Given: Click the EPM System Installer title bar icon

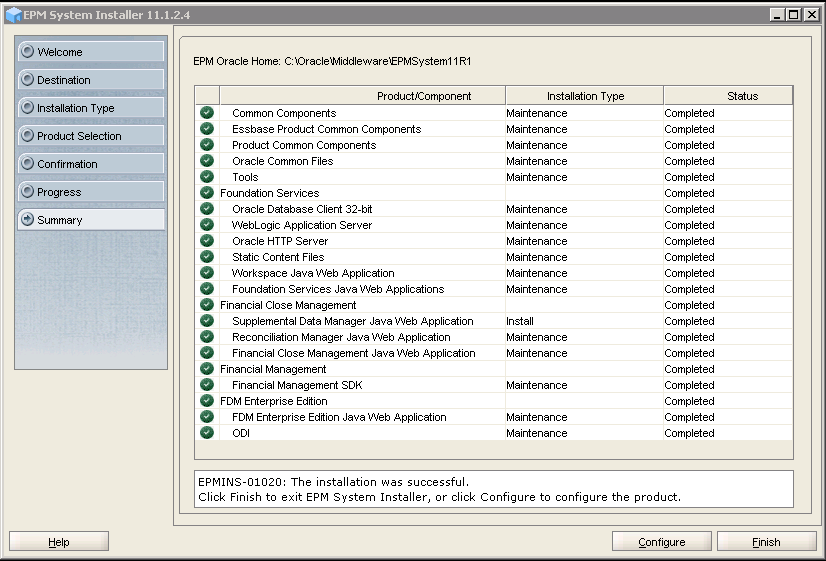Looking at the screenshot, I should point(13,14).
